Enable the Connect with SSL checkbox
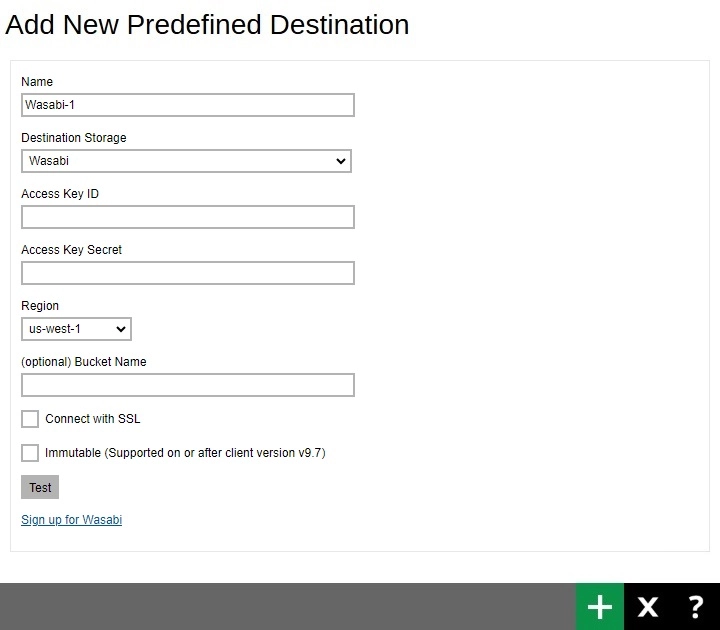 pos(30,419)
